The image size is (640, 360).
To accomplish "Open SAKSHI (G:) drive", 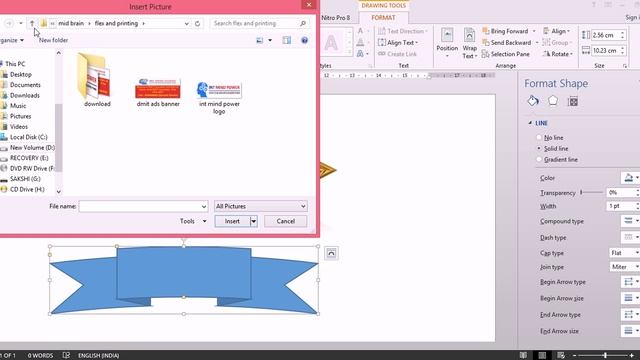I will (25, 179).
